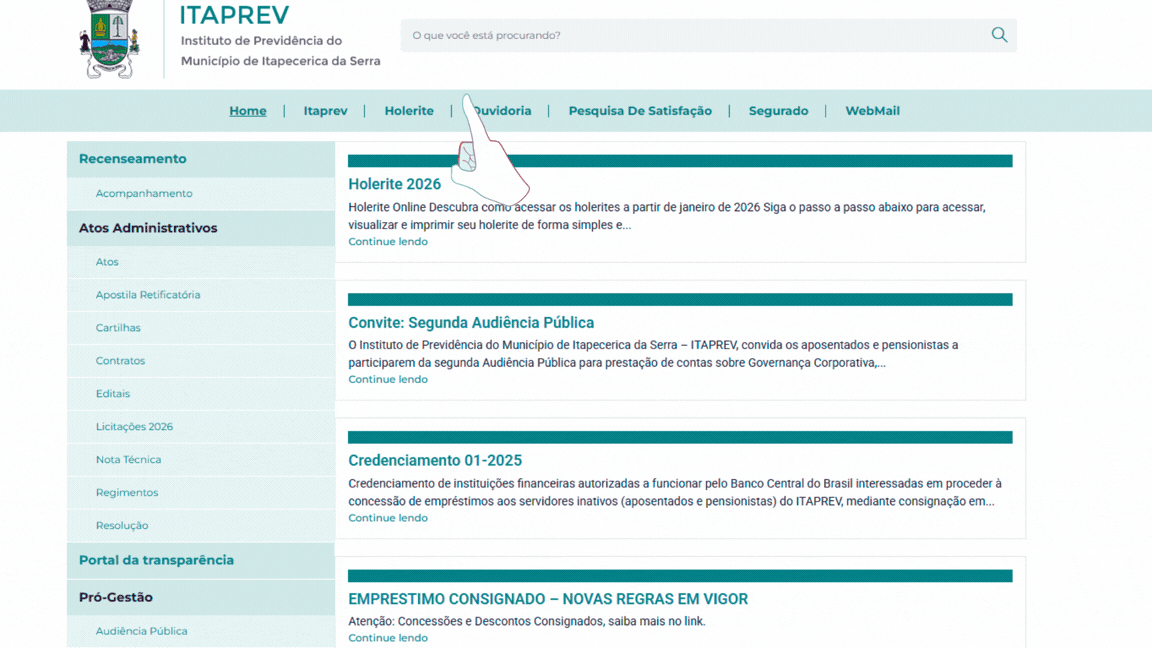
Task: Type in the 'O que você está procurando?' search field
Action: point(690,35)
